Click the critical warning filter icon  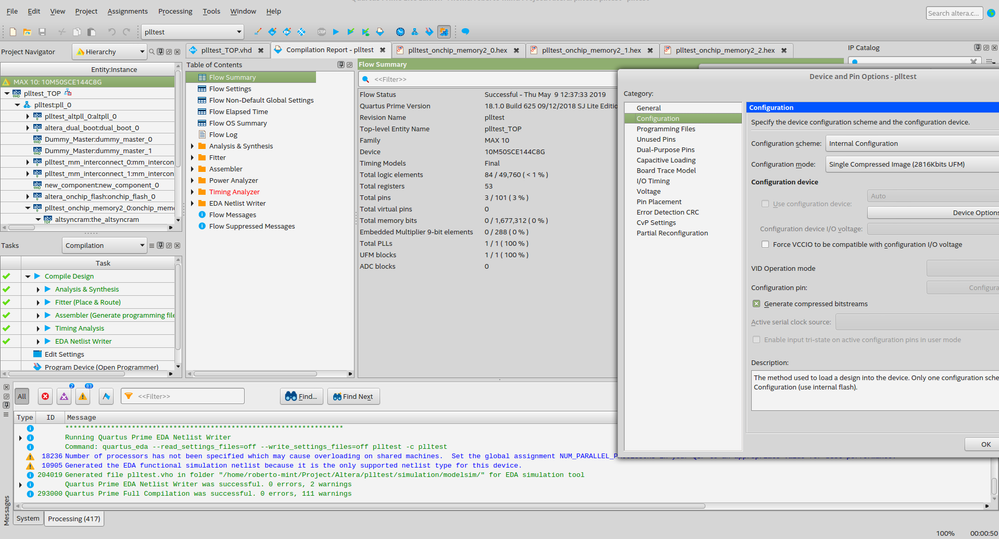click(64, 397)
